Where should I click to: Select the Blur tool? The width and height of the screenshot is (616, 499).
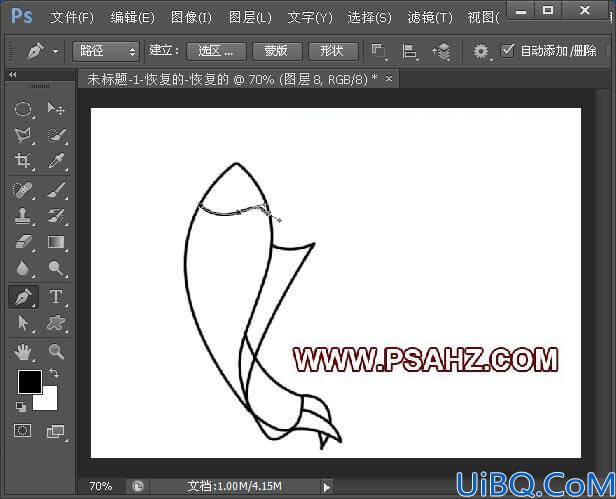23,268
